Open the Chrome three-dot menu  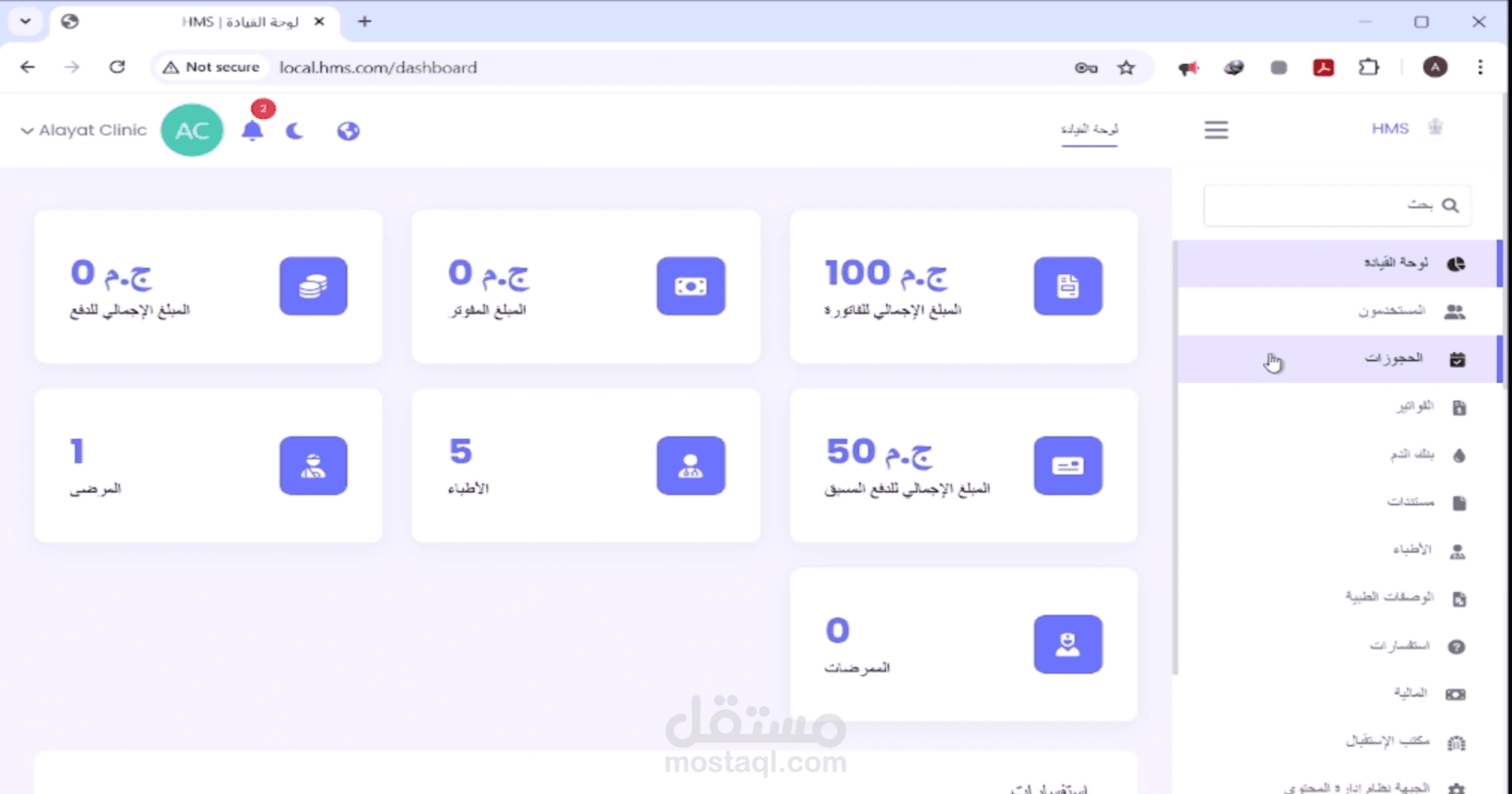[1480, 68]
